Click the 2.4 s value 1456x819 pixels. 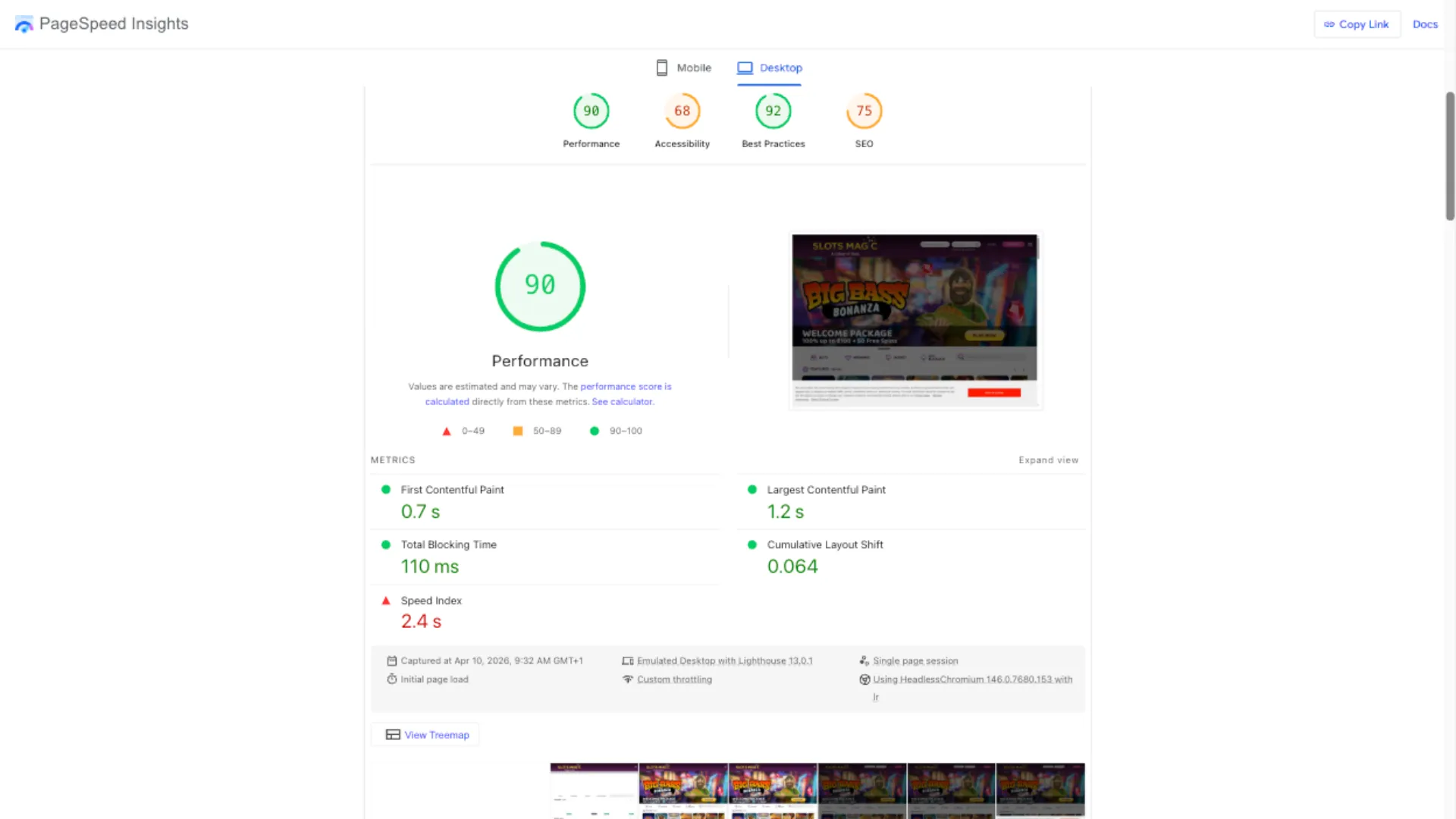(421, 622)
